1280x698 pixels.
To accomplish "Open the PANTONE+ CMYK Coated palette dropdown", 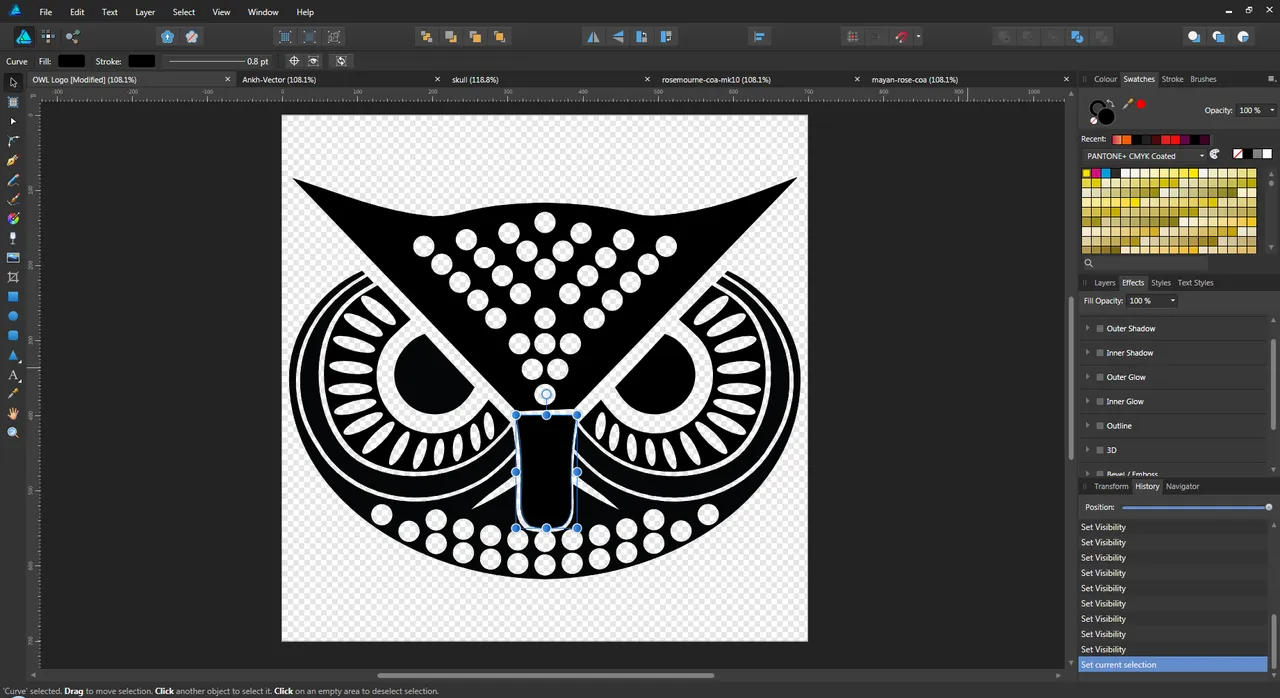I will (1145, 156).
